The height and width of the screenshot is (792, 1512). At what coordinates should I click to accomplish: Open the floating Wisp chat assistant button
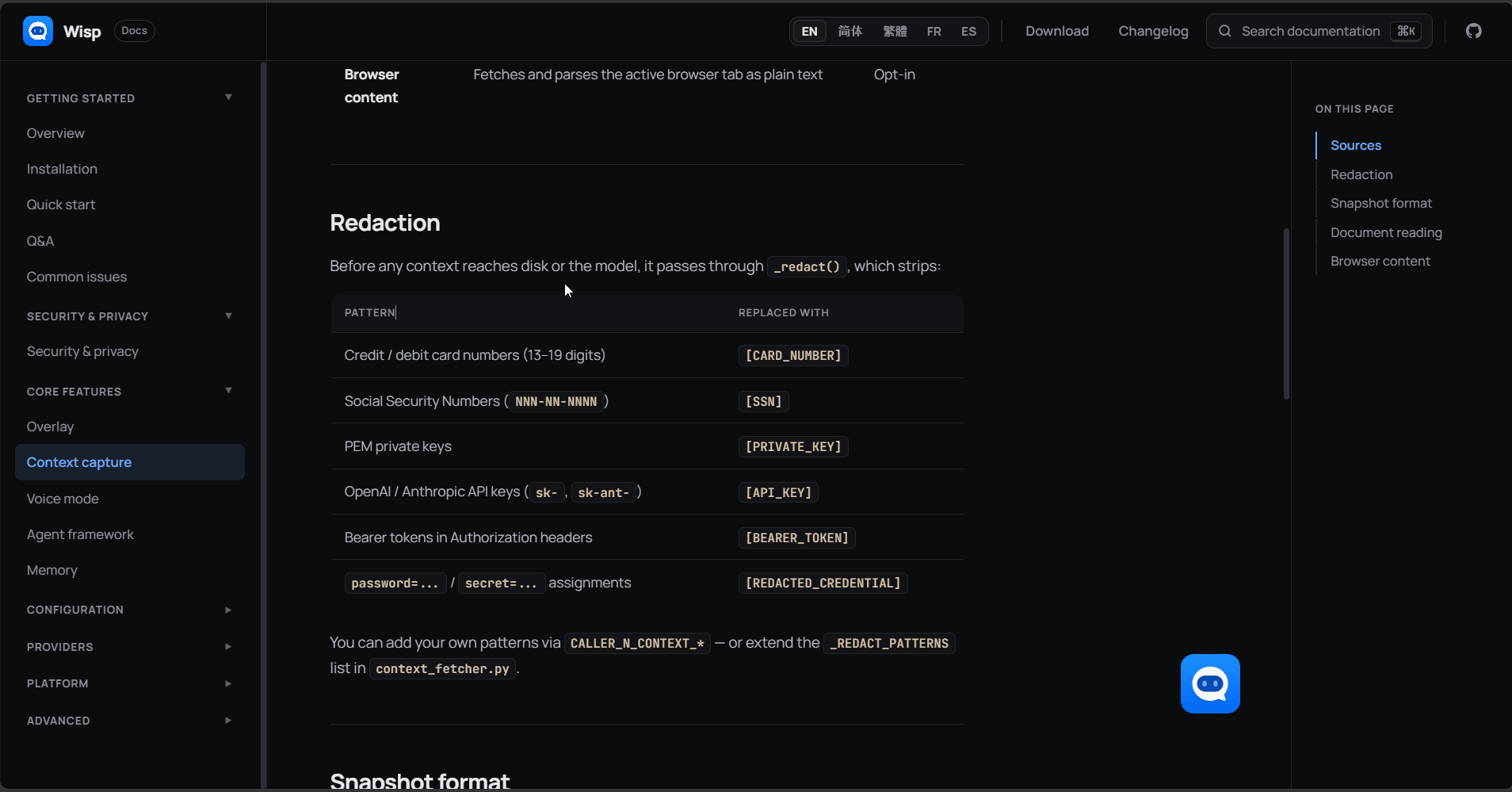1210,683
